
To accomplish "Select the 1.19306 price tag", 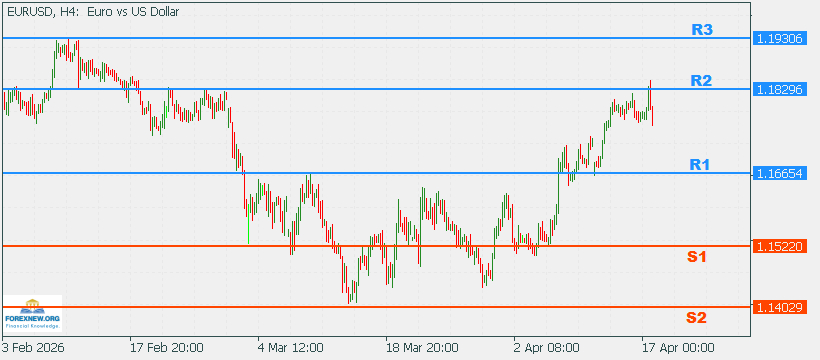I will (x=779, y=38).
